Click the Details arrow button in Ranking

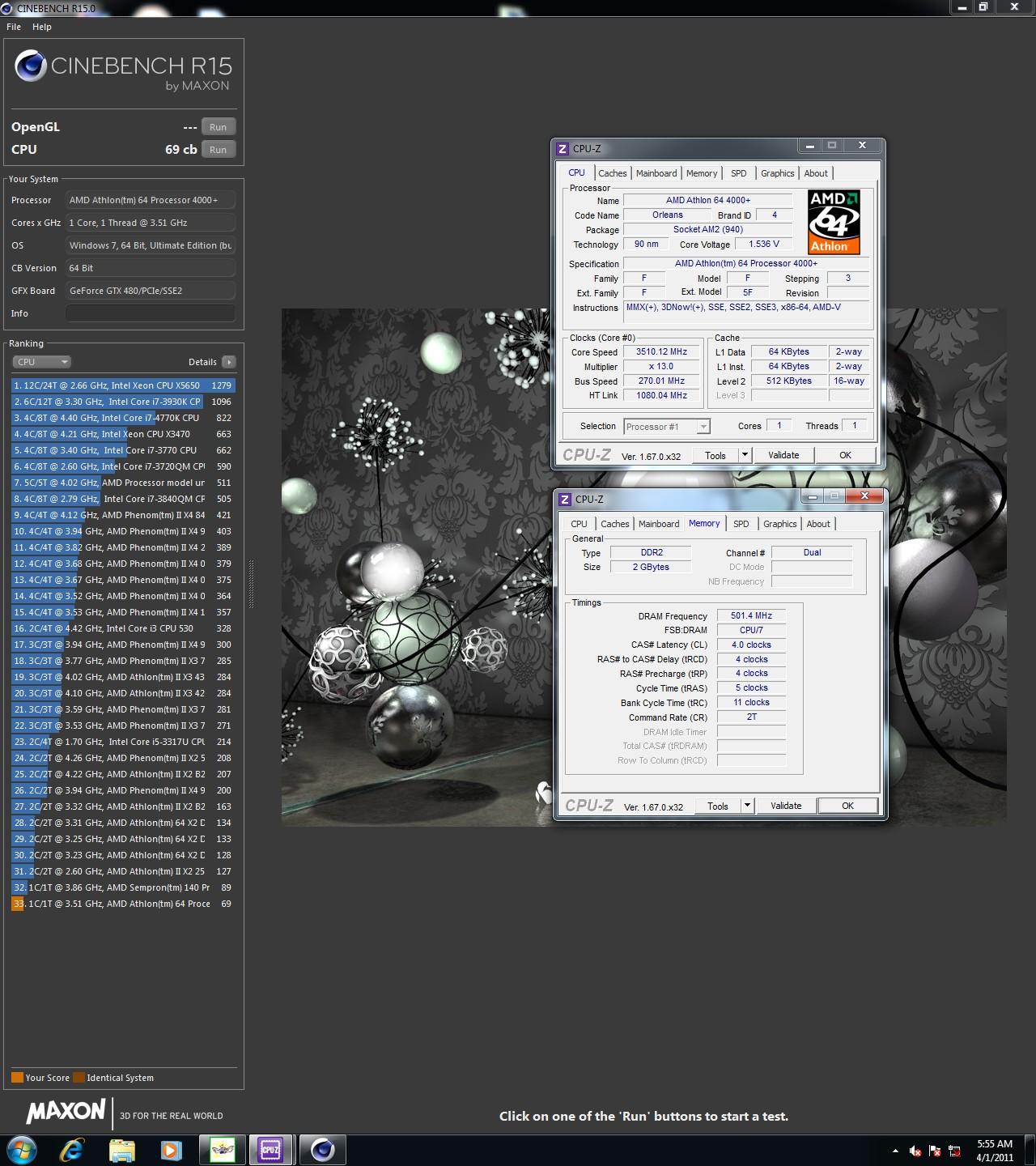(229, 362)
